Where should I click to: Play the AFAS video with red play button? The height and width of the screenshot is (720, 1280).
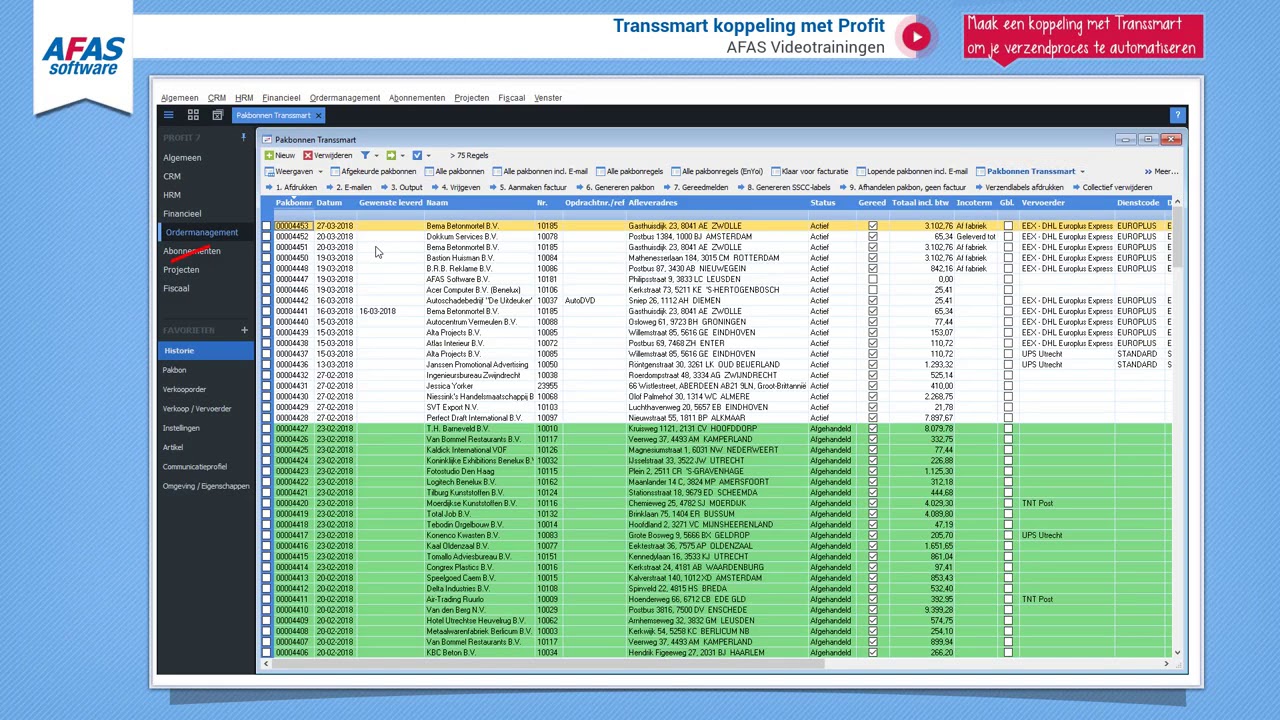point(916,37)
